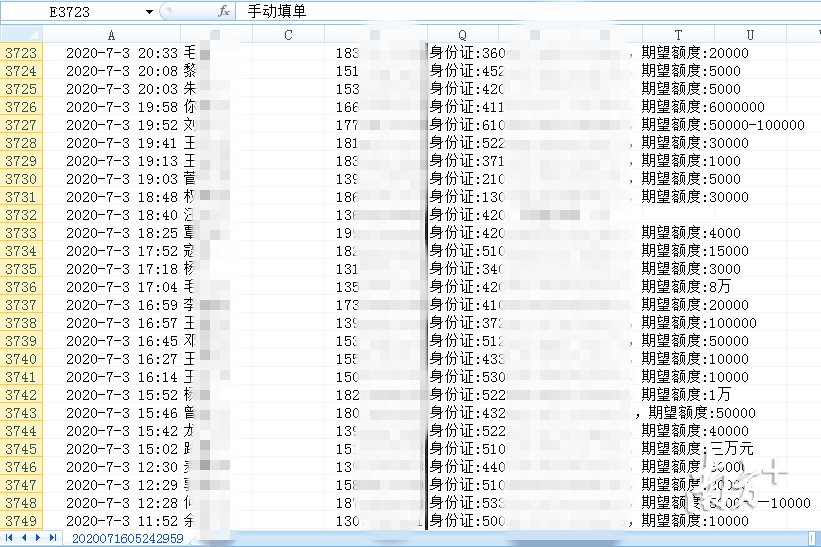The image size is (821, 547).
Task: Click the cell 2020-7-3 19:03
Action: [112, 179]
